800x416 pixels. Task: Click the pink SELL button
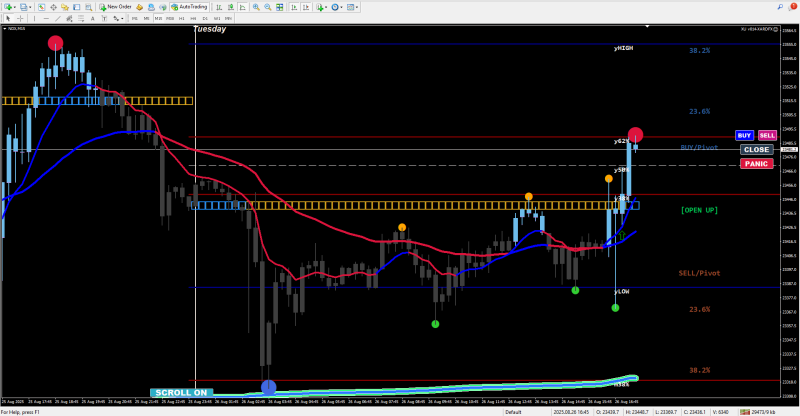(x=767, y=135)
